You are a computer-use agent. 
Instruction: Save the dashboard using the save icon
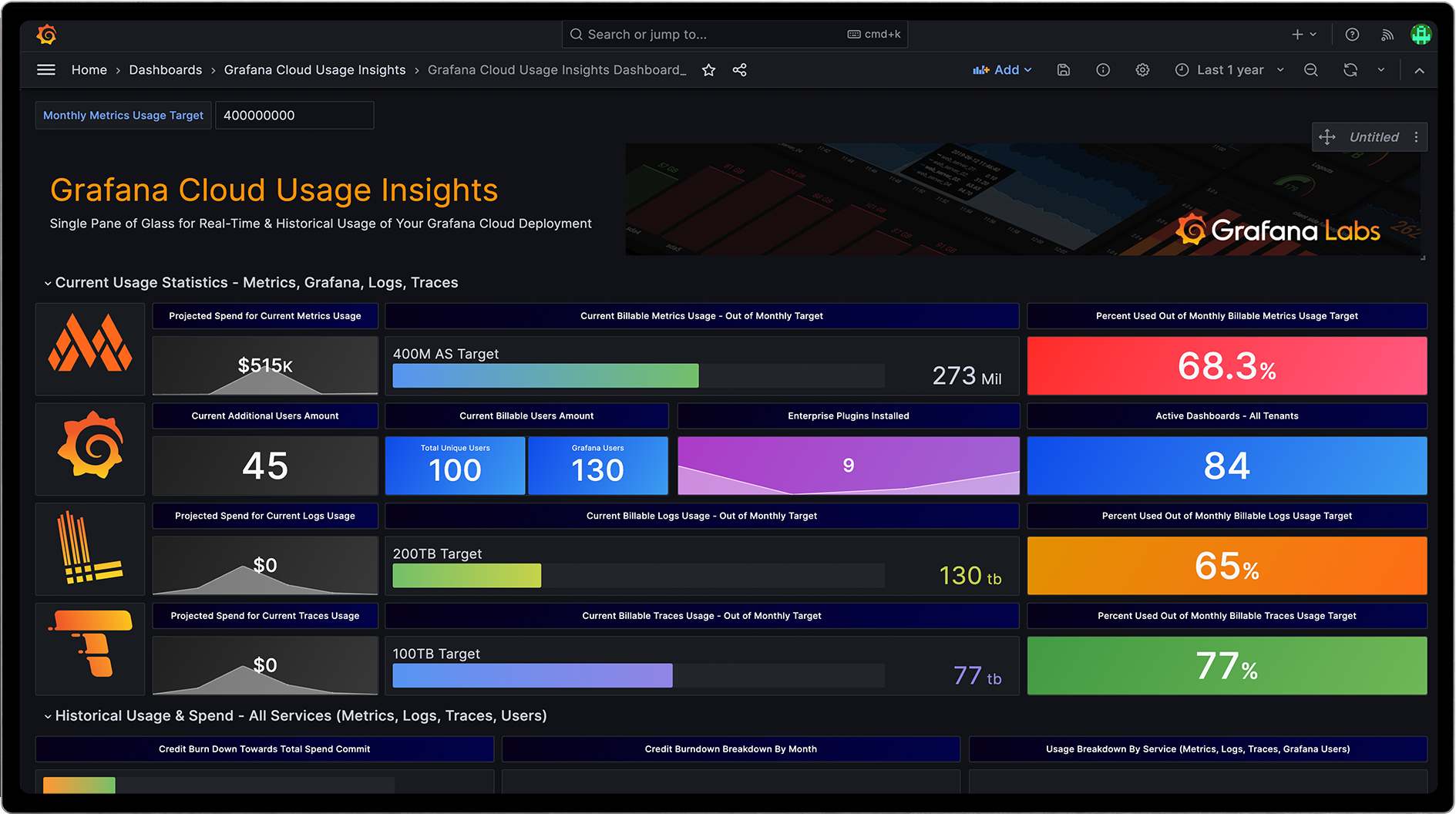(1064, 69)
